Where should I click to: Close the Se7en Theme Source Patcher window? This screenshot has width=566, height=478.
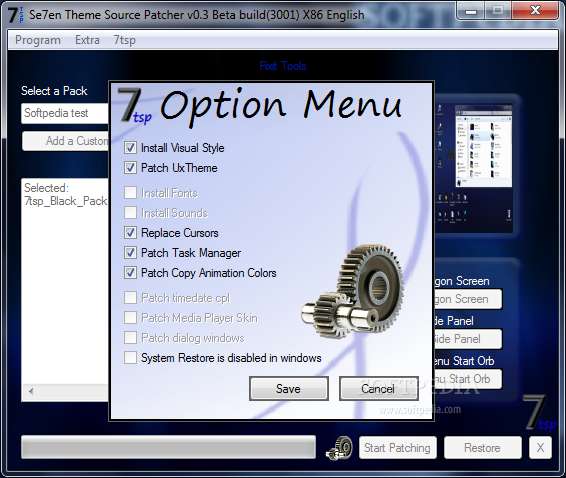pos(535,11)
